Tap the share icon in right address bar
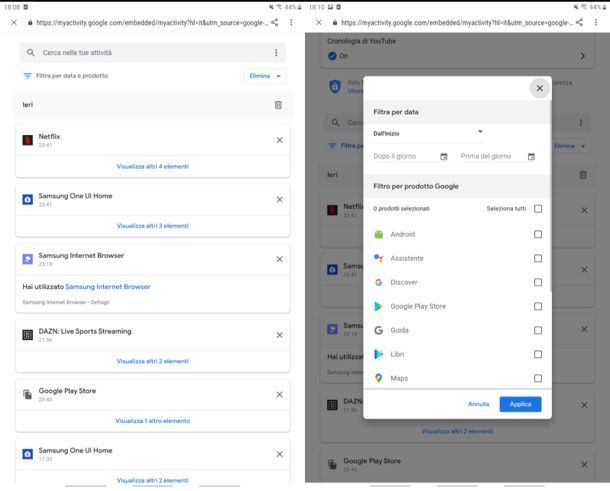Image resolution: width=610 pixels, height=491 pixels. click(579, 23)
